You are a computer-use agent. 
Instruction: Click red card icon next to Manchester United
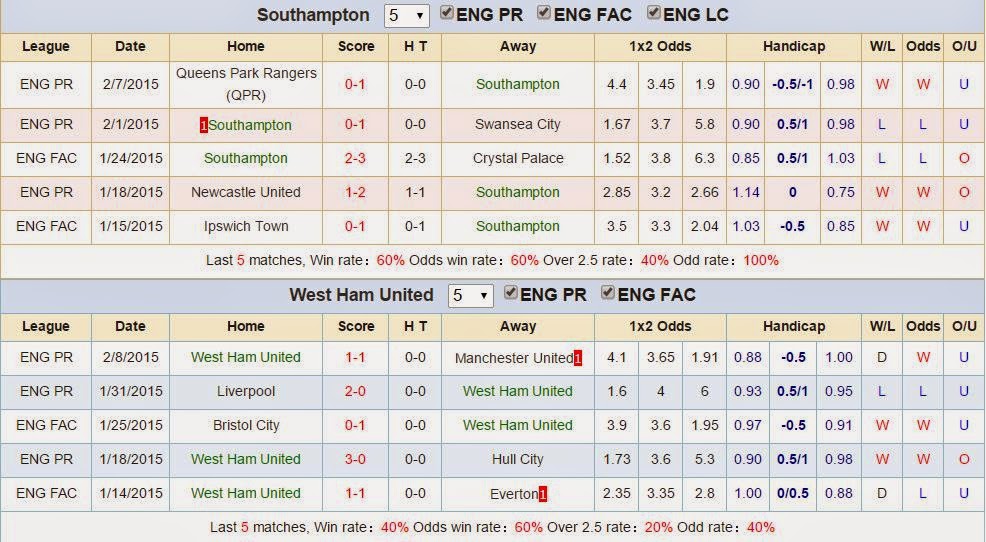[577, 358]
